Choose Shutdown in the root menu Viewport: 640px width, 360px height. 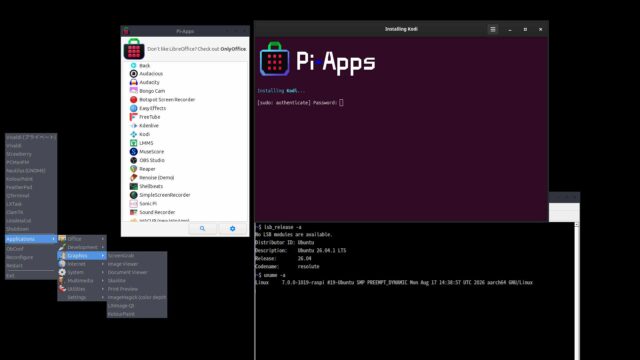(x=31, y=229)
